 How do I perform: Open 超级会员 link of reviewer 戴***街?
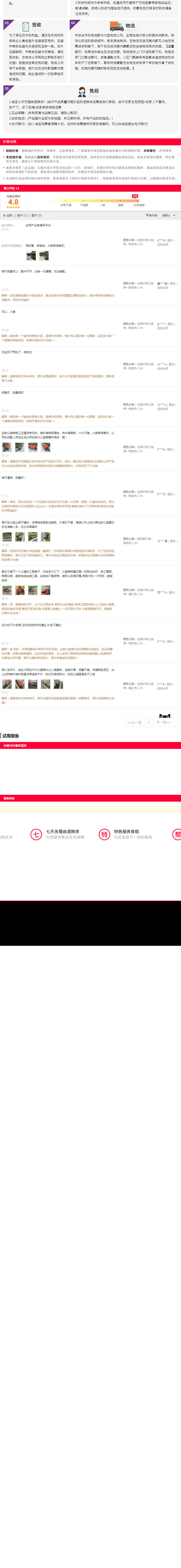click(163, 287)
